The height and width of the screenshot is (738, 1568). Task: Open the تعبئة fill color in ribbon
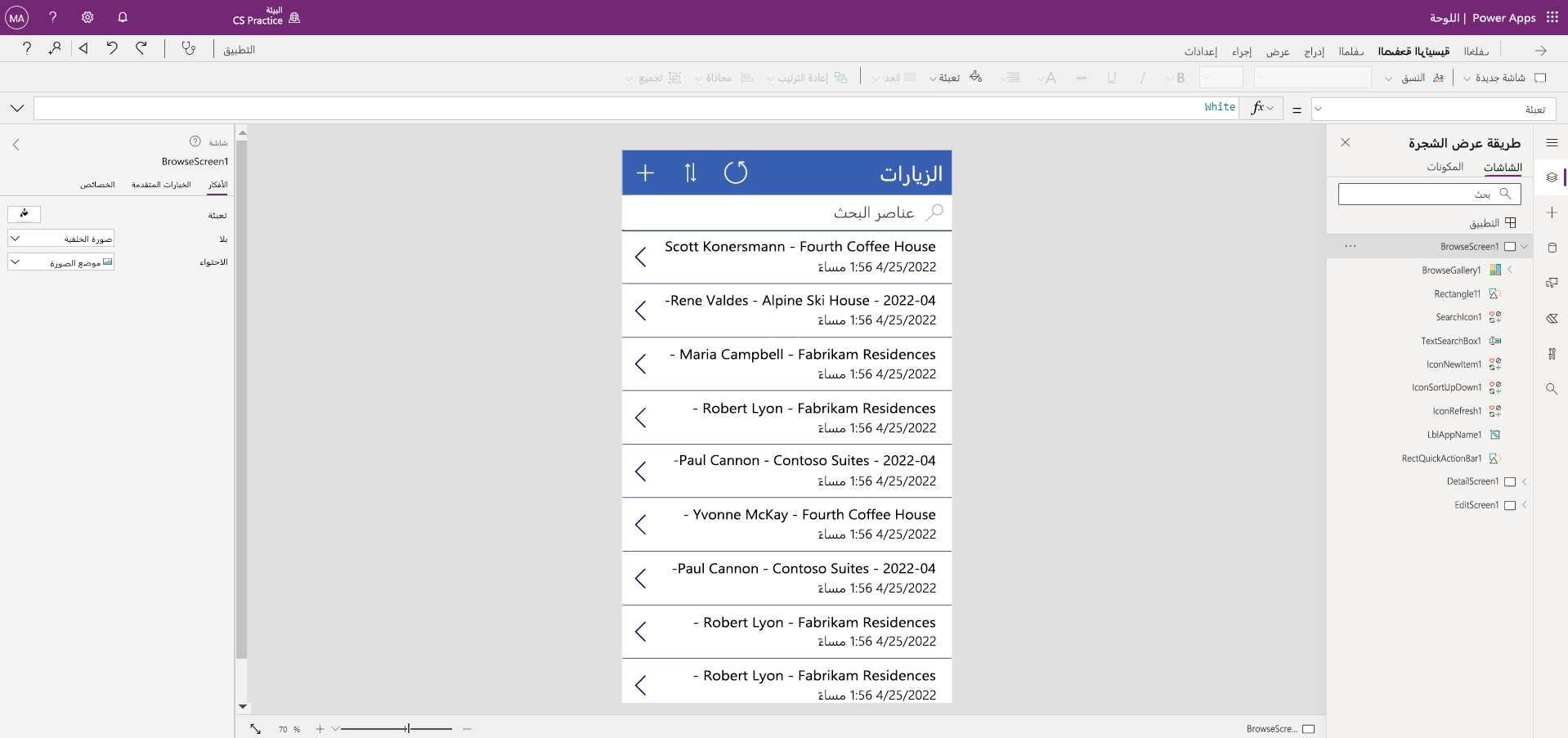[955, 78]
